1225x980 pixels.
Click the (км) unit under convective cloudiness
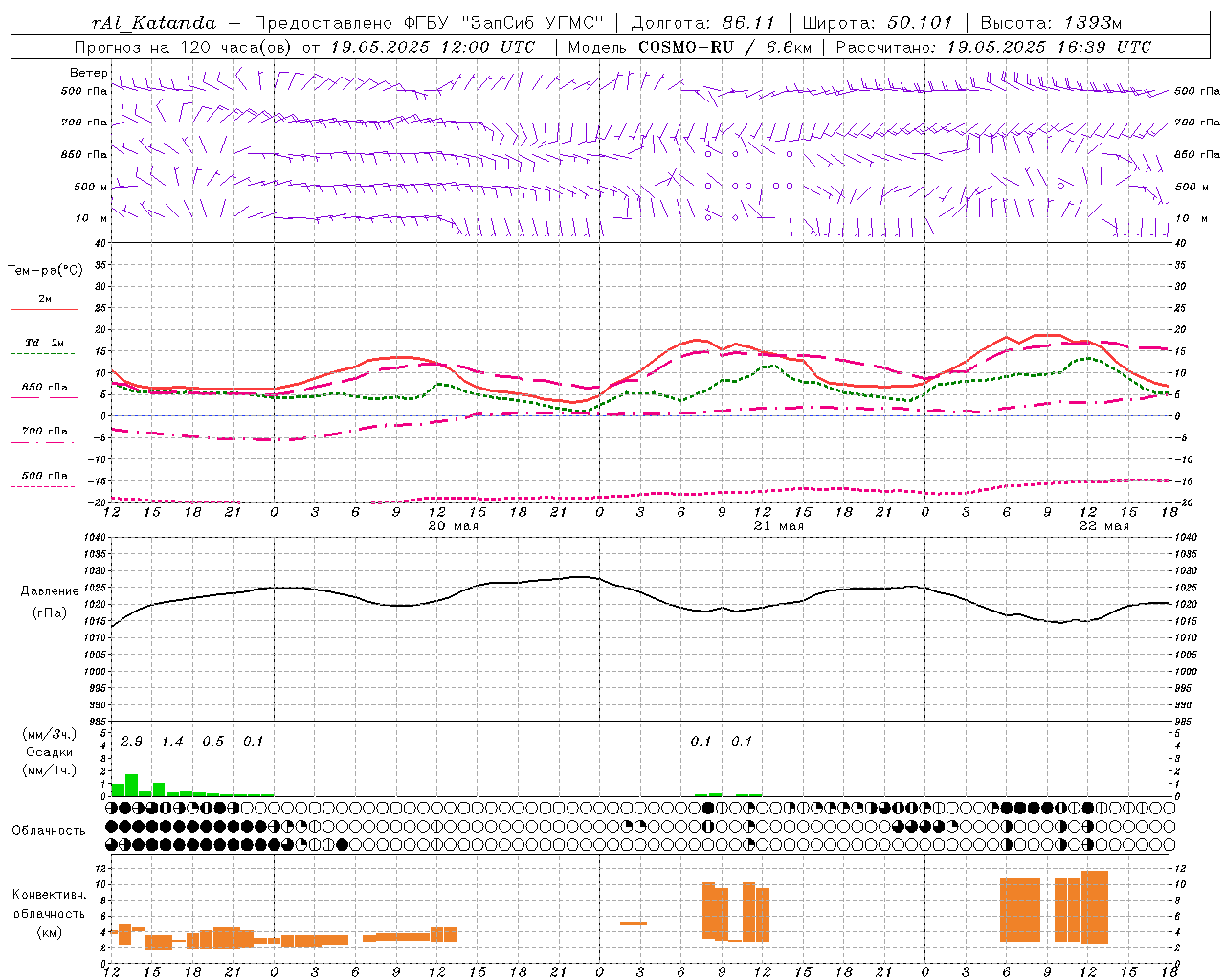click(x=50, y=932)
